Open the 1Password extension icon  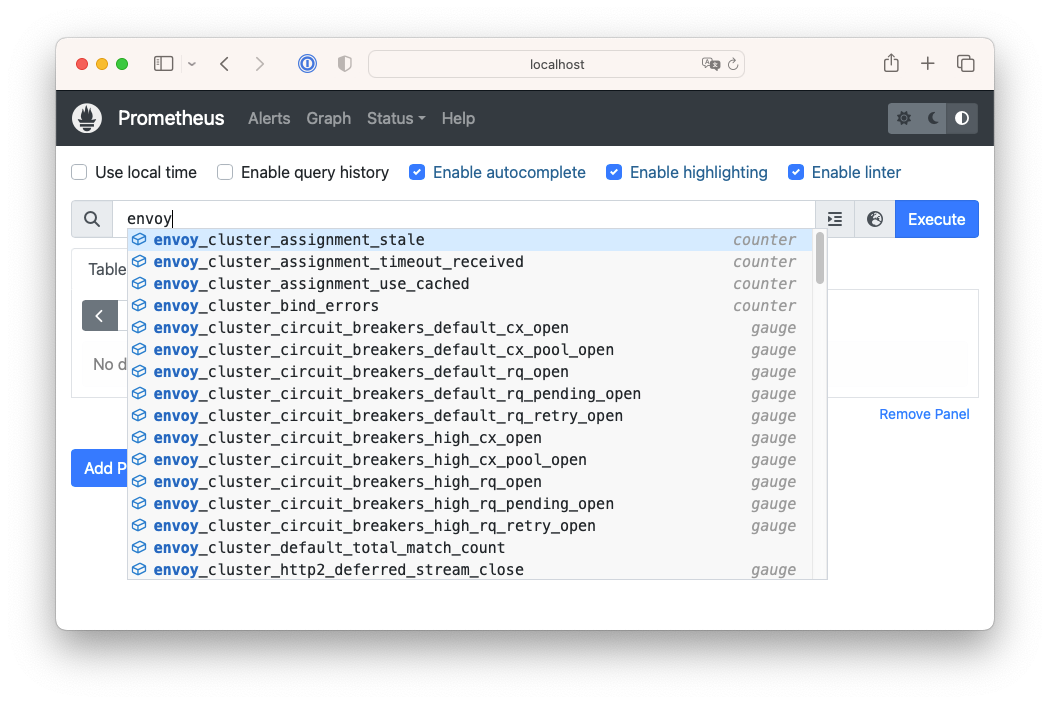click(x=307, y=64)
